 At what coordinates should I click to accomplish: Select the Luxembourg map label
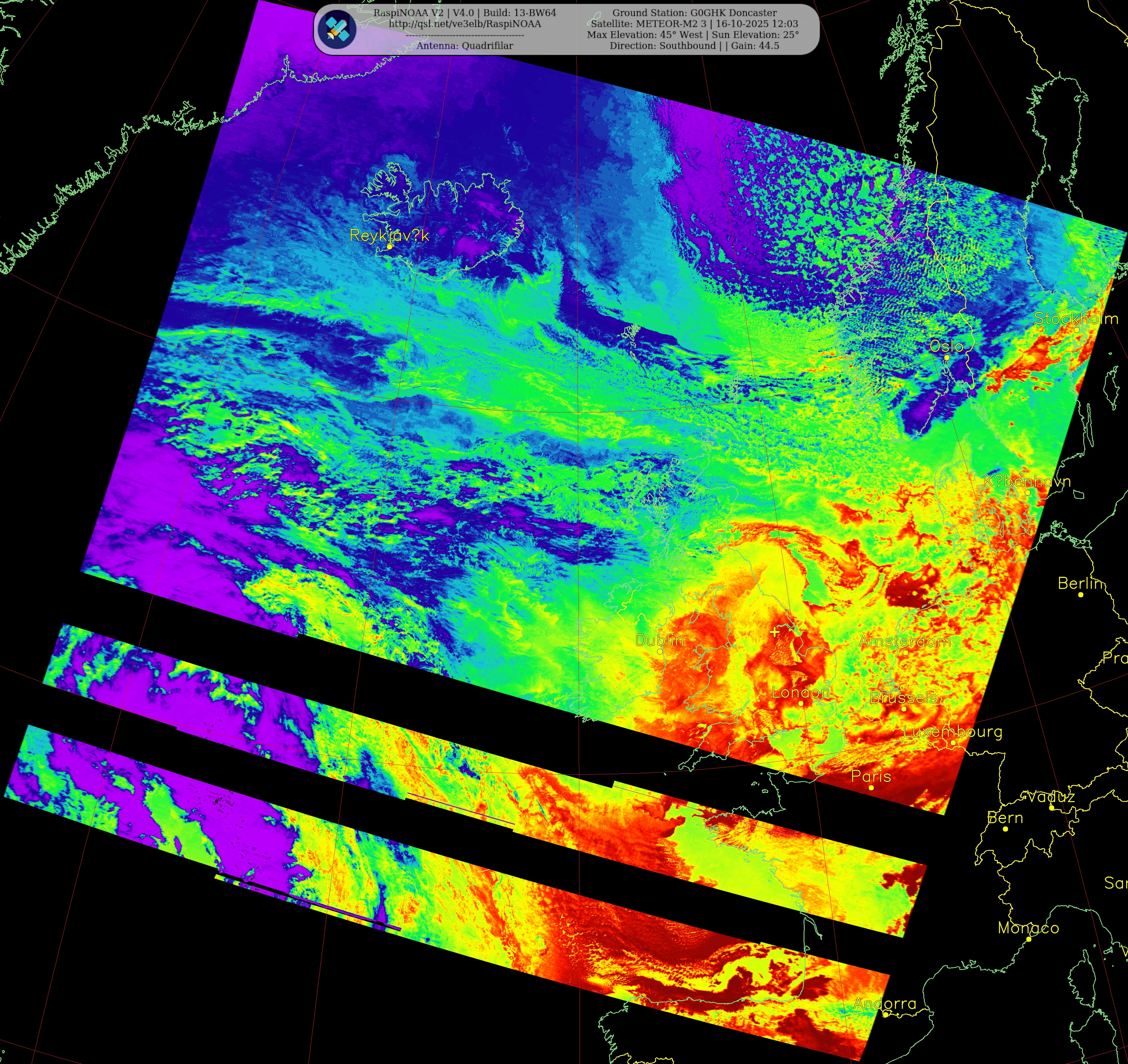tap(953, 732)
